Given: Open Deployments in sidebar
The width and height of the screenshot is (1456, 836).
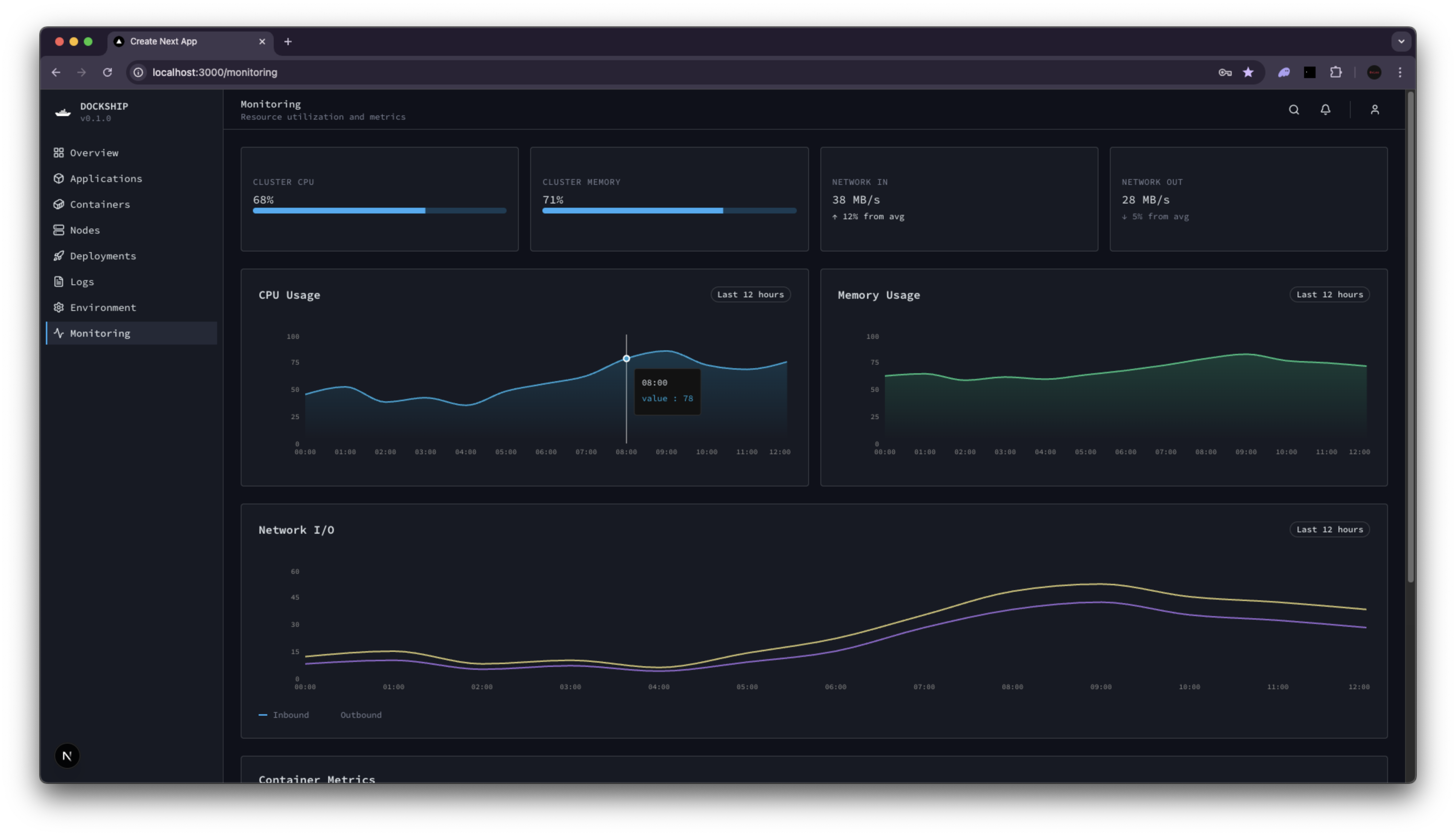Looking at the screenshot, I should (131, 256).
